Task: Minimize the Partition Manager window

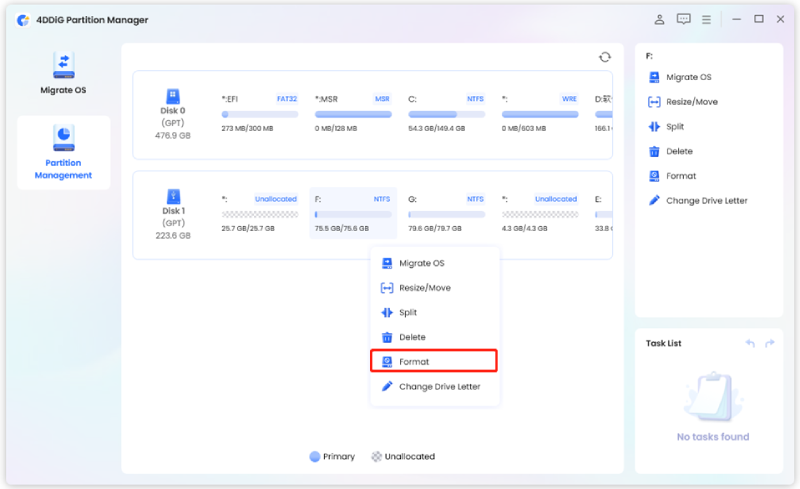Action: tap(736, 19)
